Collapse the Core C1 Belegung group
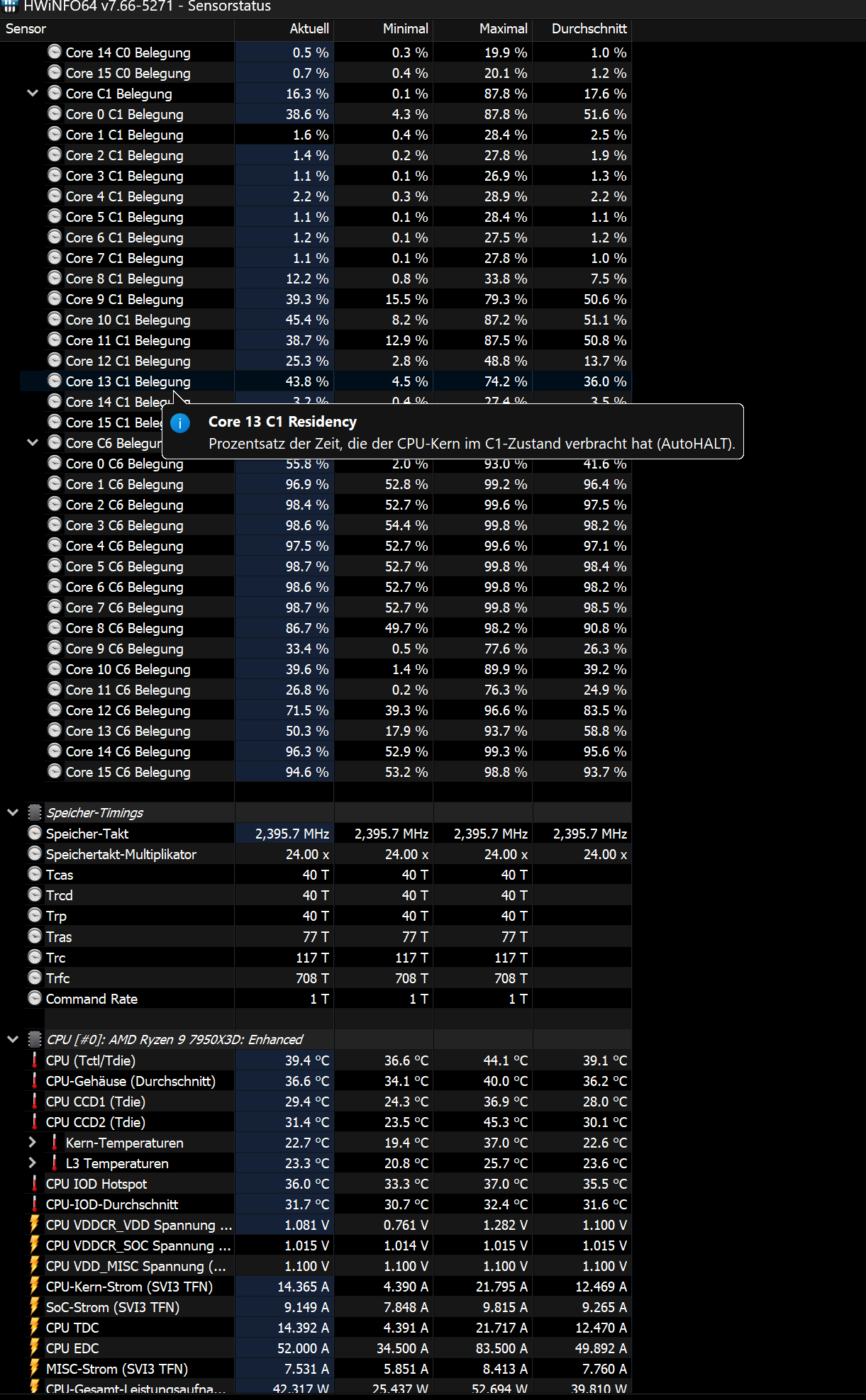Screen dimensions: 866x1400 pyautogui.click(x=33, y=93)
